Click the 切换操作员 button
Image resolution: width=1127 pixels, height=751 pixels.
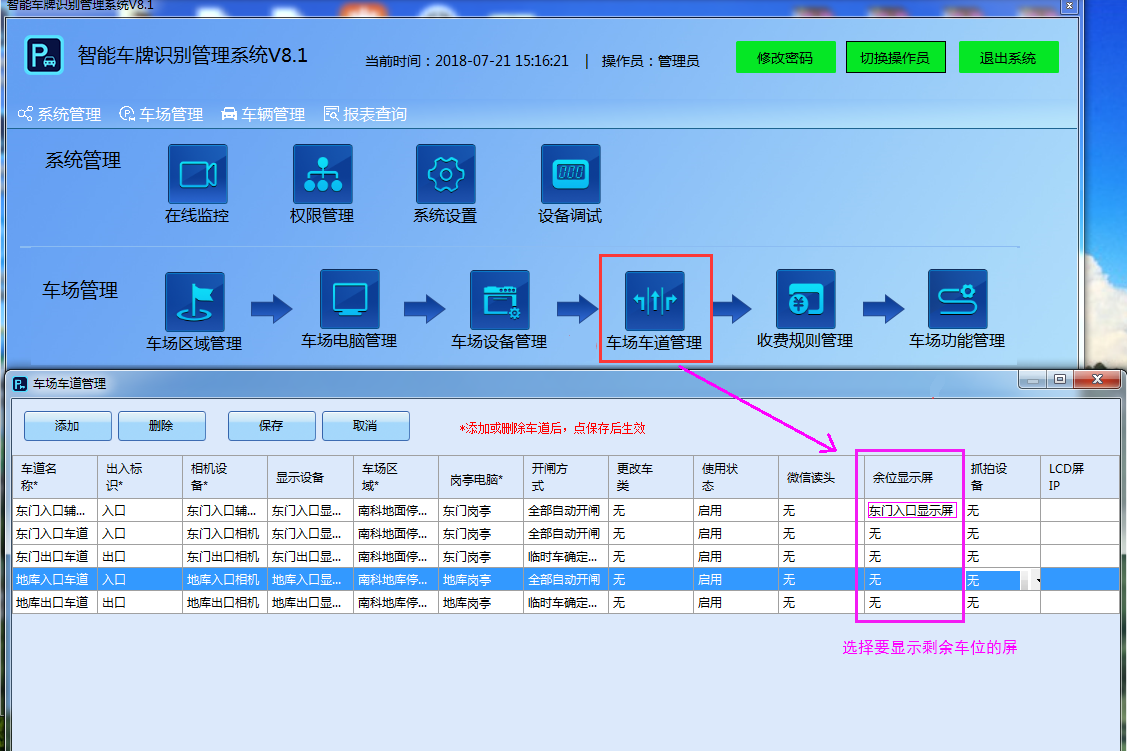(x=896, y=57)
